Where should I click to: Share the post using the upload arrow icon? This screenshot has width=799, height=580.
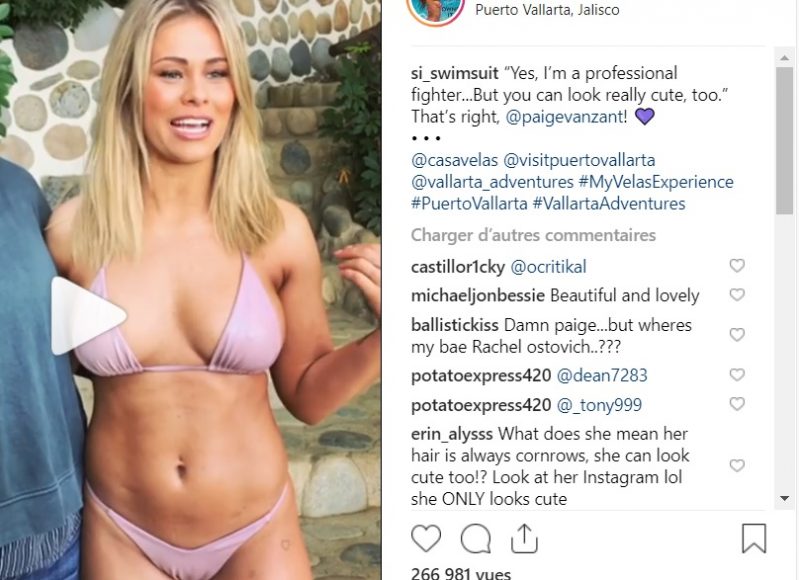[x=524, y=538]
